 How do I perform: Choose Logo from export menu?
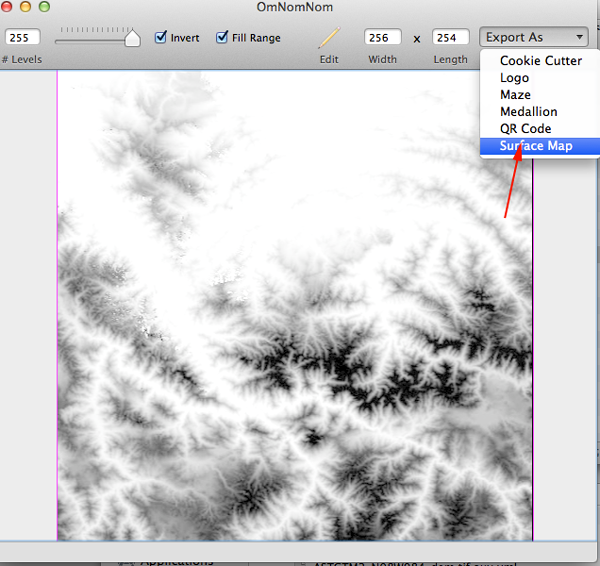[540, 78]
